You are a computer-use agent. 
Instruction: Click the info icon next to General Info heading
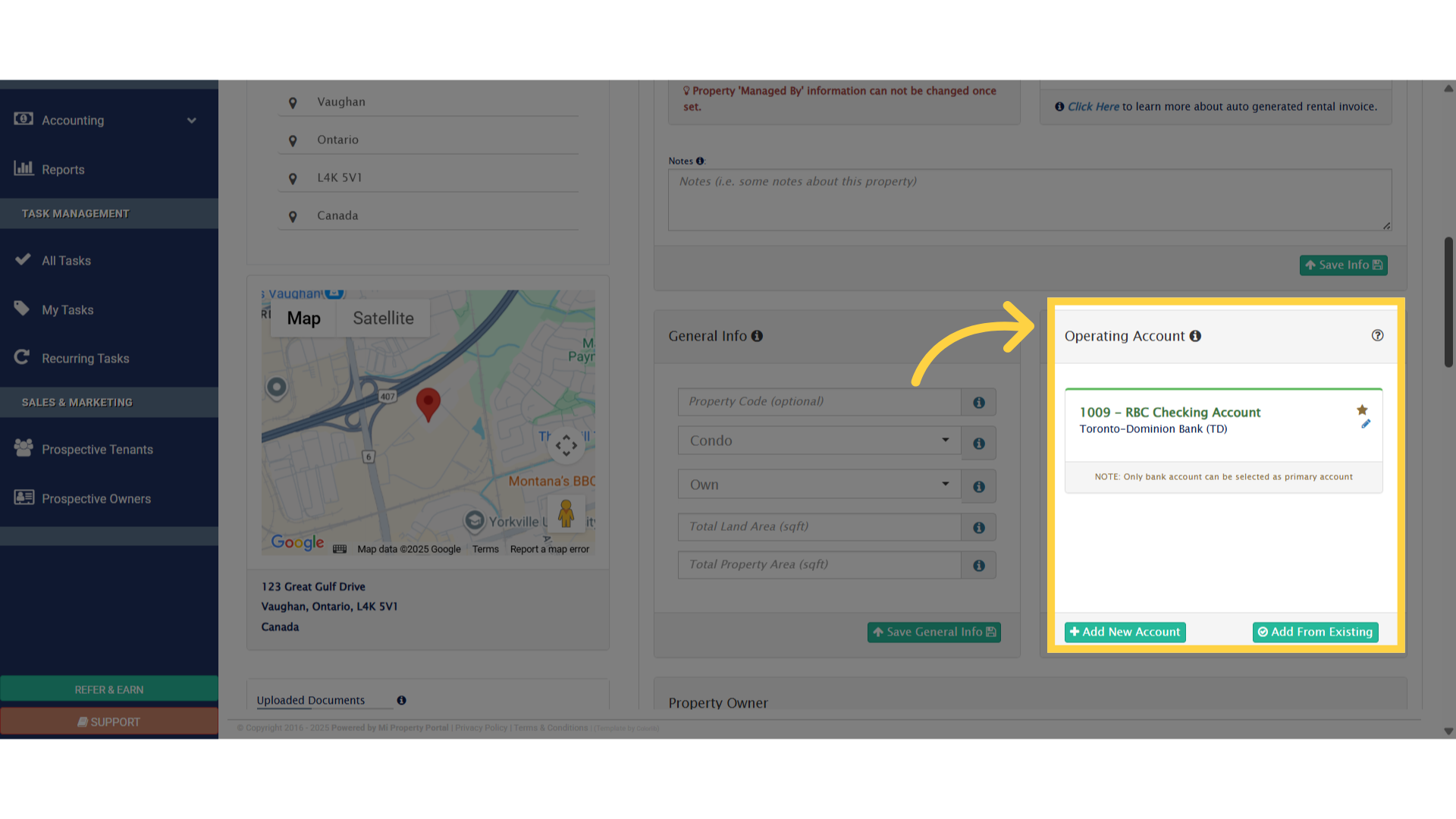pyautogui.click(x=757, y=336)
